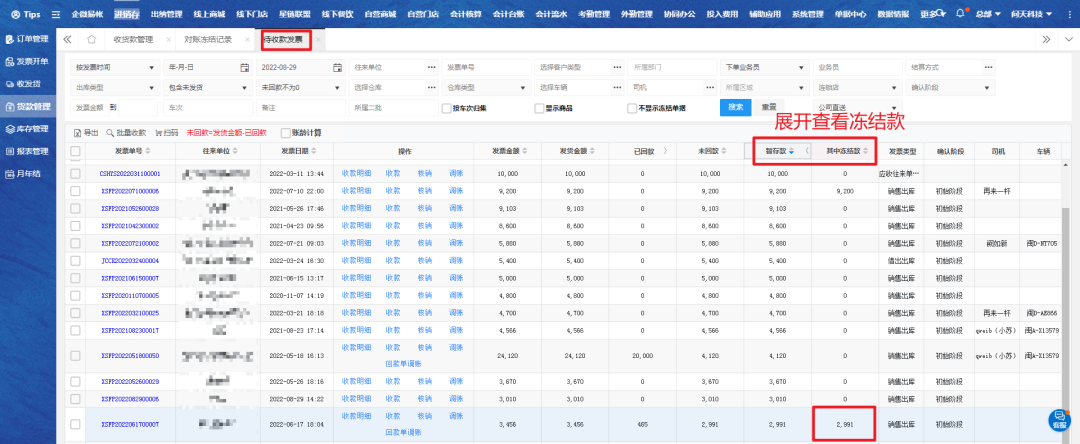Open the 公司直送 dropdown
This screenshot has width=1080, height=444.
(x=850, y=107)
